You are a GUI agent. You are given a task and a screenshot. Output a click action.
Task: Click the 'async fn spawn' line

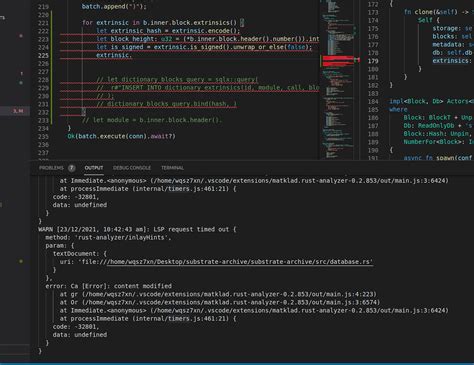(438, 158)
